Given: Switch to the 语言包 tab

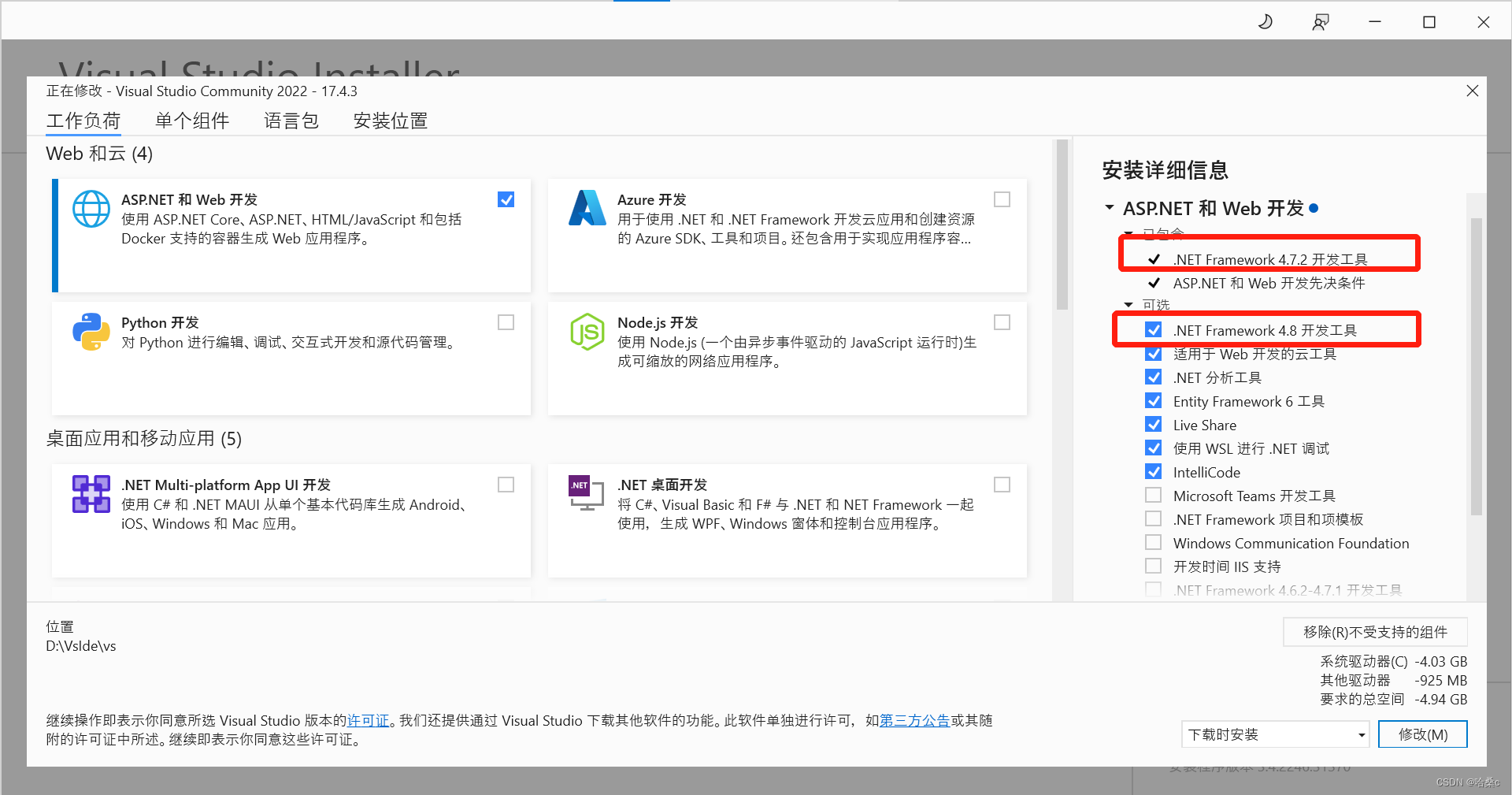Looking at the screenshot, I should click(291, 121).
